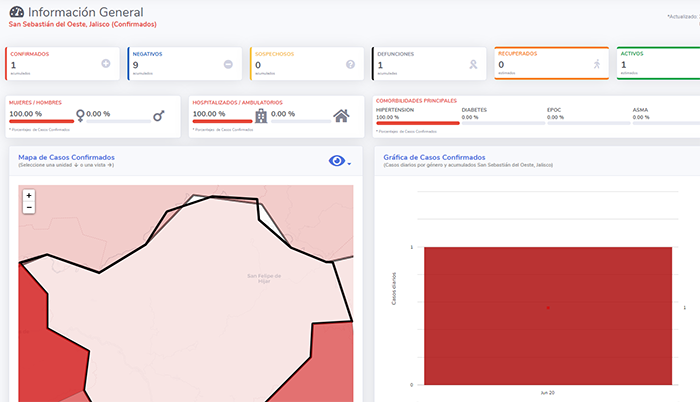This screenshot has height=402, width=700.
Task: Click the minus icon in Negativos card
Action: pyautogui.click(x=228, y=64)
